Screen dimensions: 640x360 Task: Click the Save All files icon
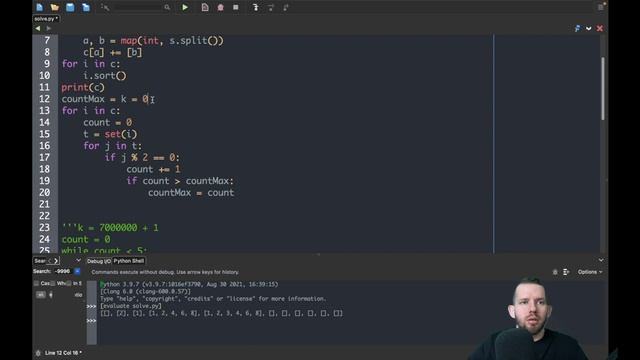point(86,7)
